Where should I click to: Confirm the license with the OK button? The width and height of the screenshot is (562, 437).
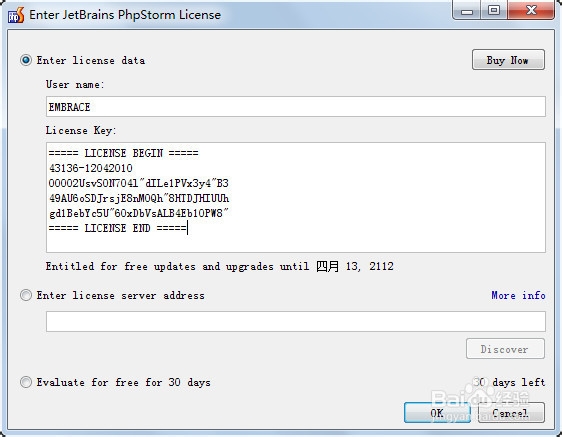(x=437, y=413)
